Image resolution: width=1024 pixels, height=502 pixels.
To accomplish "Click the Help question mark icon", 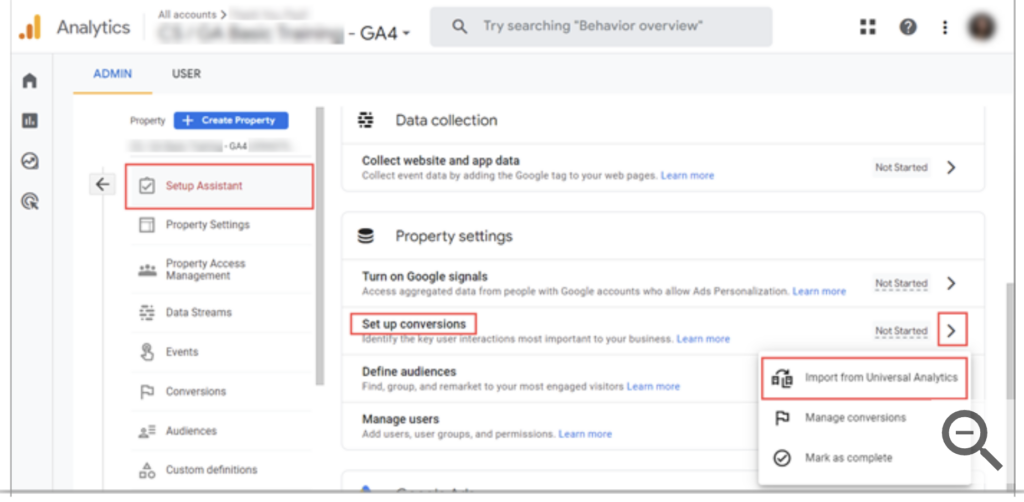I will pyautogui.click(x=908, y=28).
